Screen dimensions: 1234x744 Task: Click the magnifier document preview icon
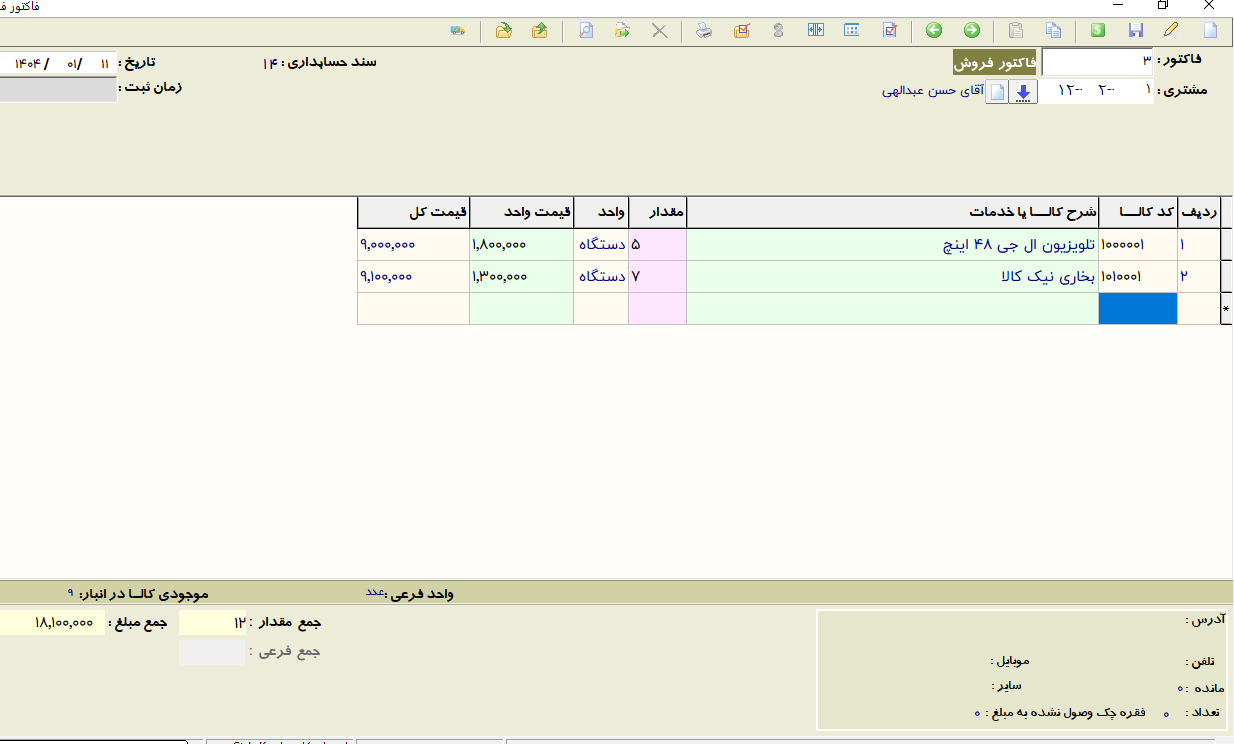tap(586, 31)
